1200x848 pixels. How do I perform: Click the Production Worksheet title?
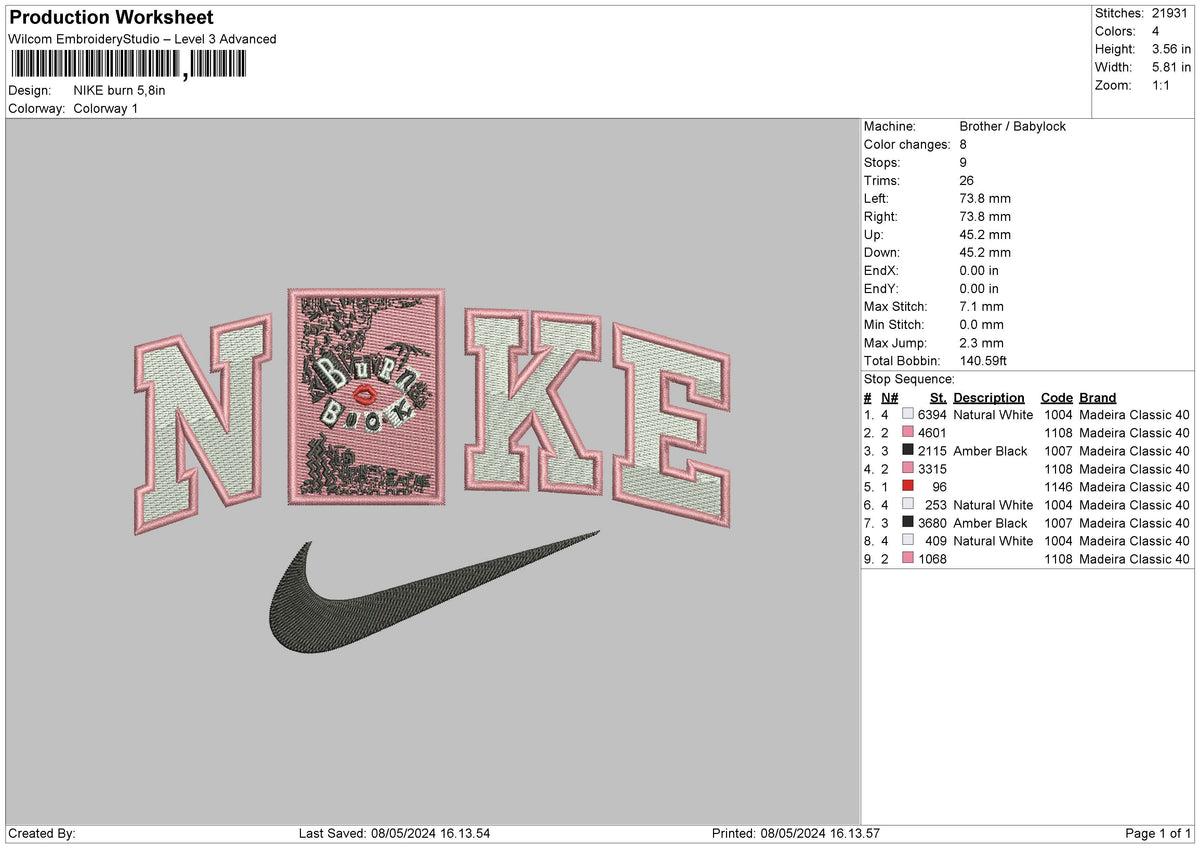(x=111, y=18)
